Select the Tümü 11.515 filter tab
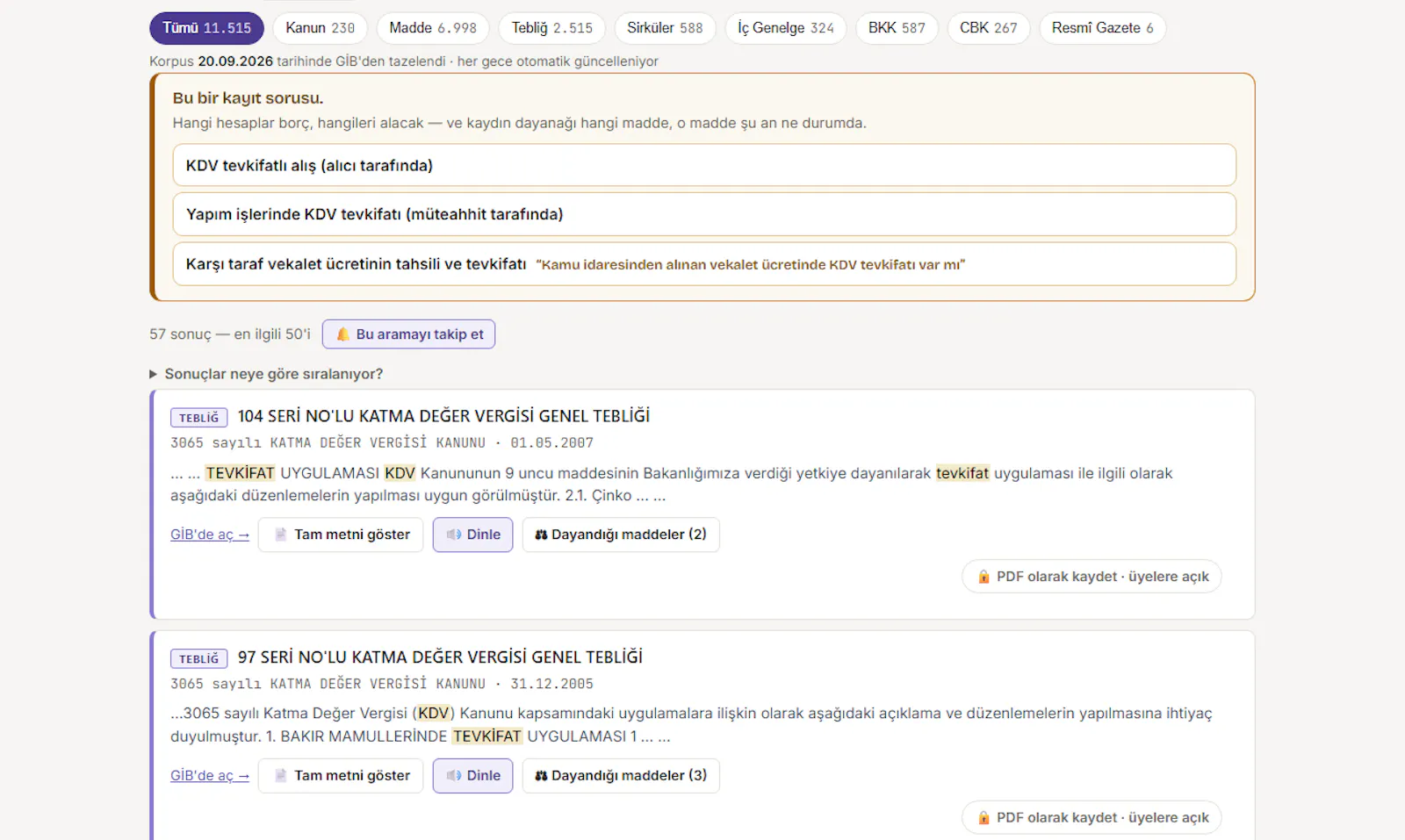Screen dimensions: 1405x840 (206, 28)
